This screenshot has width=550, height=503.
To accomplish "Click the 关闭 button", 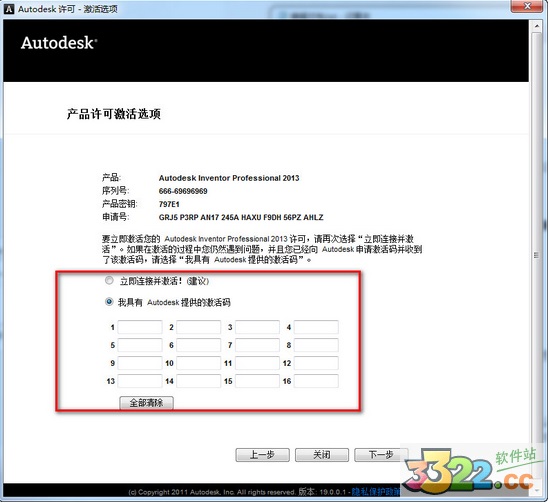I will click(x=322, y=455).
